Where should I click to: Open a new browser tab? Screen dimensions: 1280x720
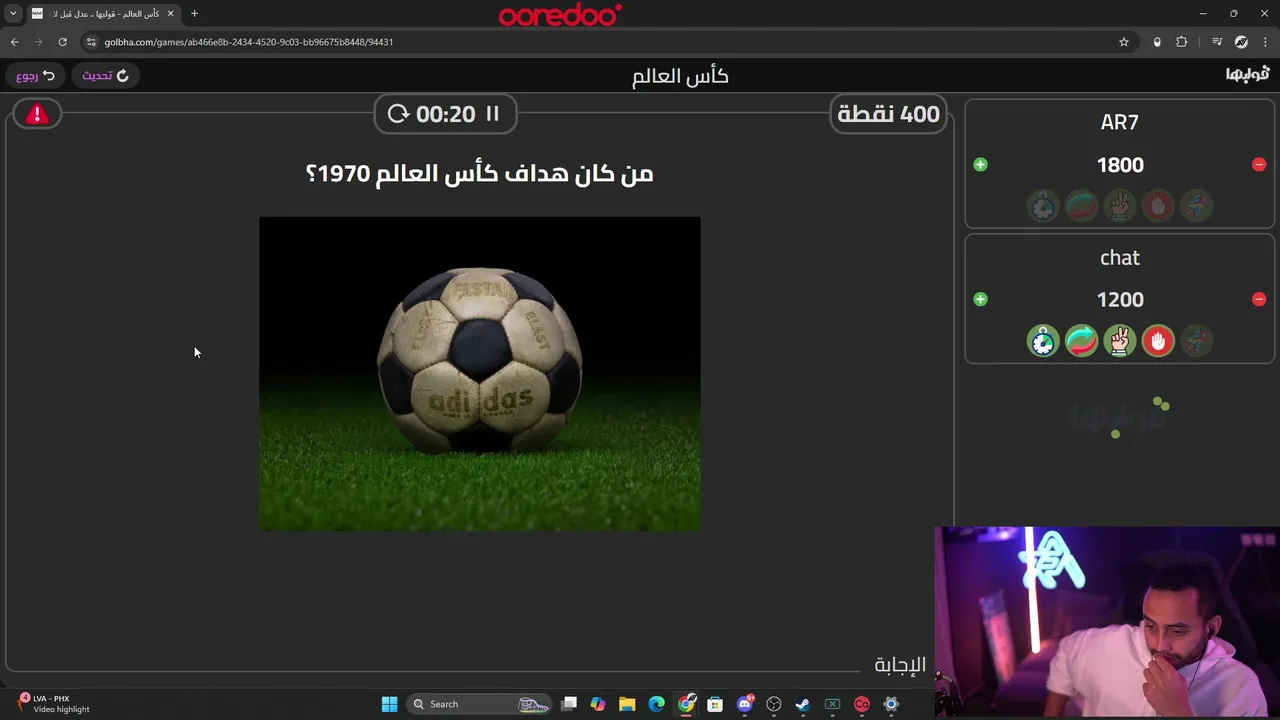click(x=194, y=14)
